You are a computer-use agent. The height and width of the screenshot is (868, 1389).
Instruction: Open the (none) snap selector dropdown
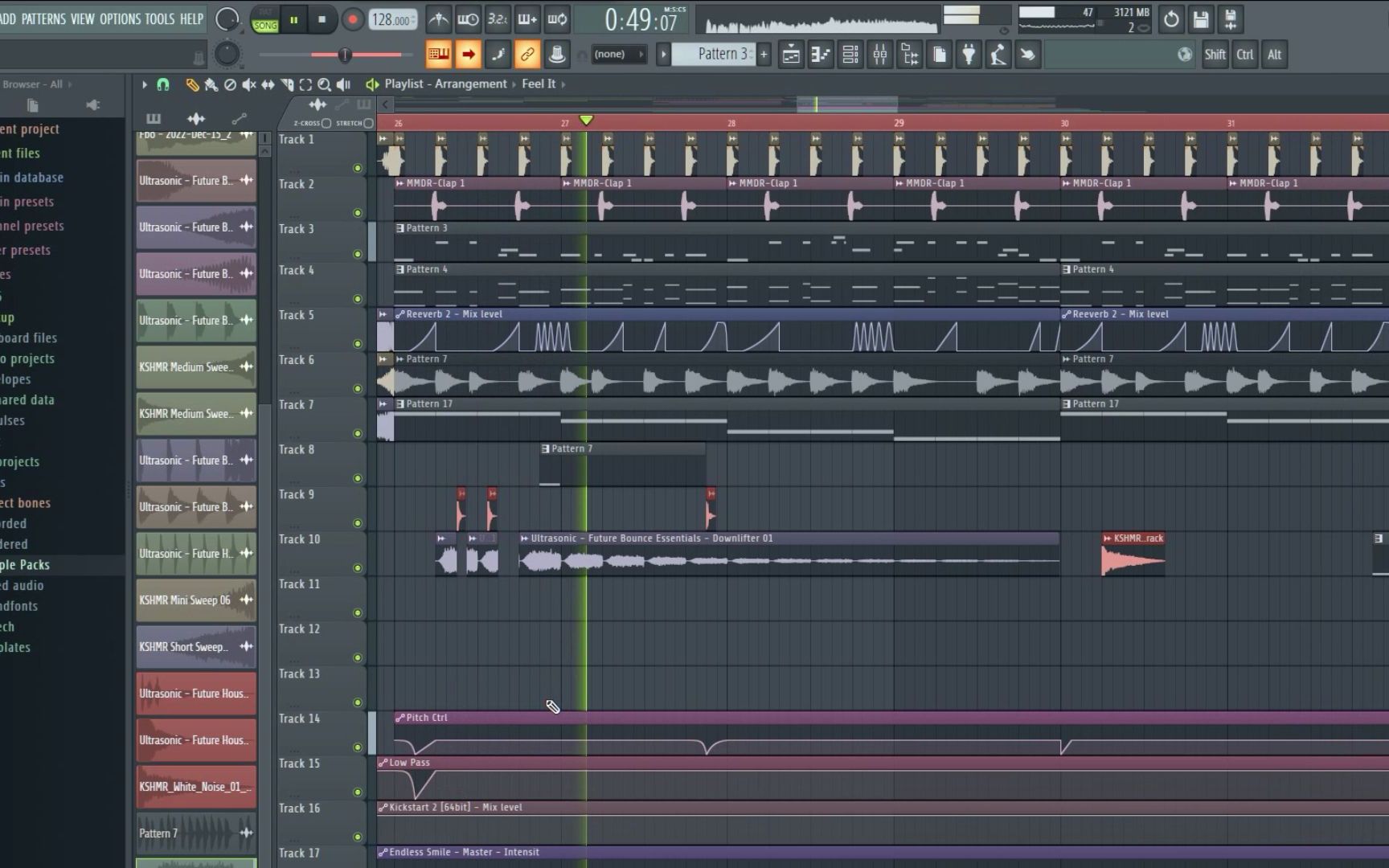tap(619, 55)
